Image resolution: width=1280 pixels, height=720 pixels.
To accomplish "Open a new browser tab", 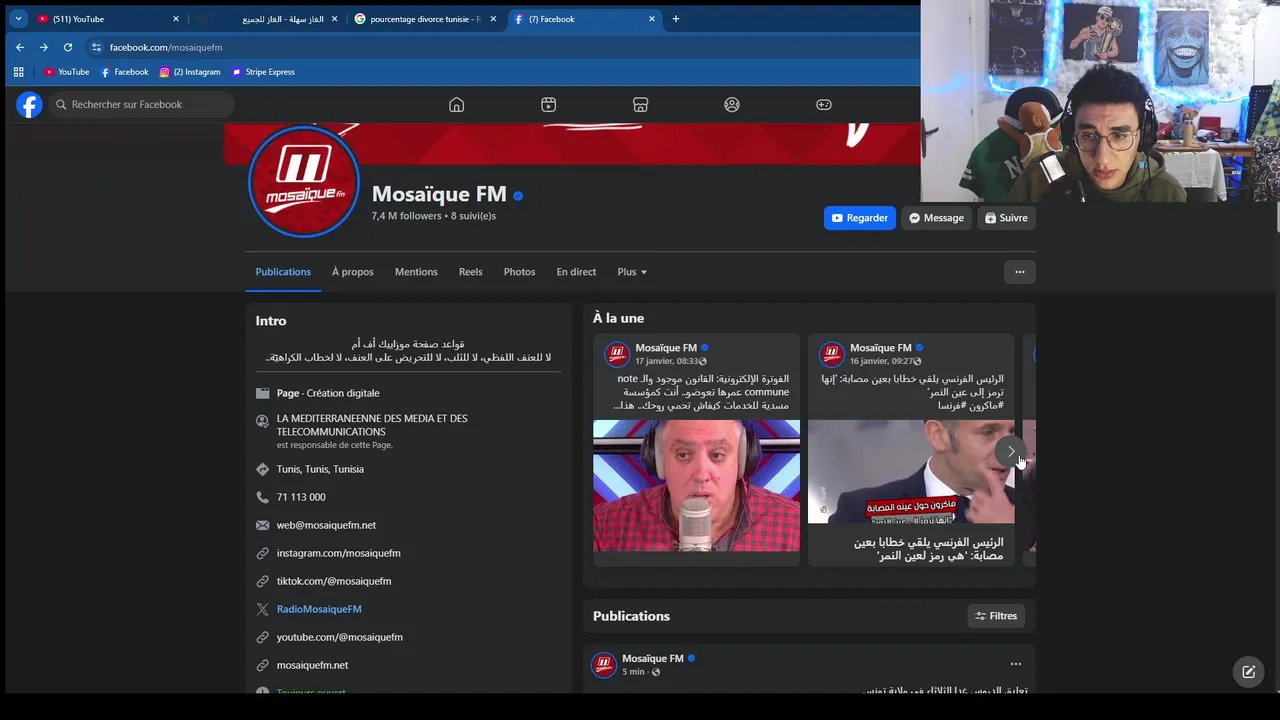I will point(675,19).
